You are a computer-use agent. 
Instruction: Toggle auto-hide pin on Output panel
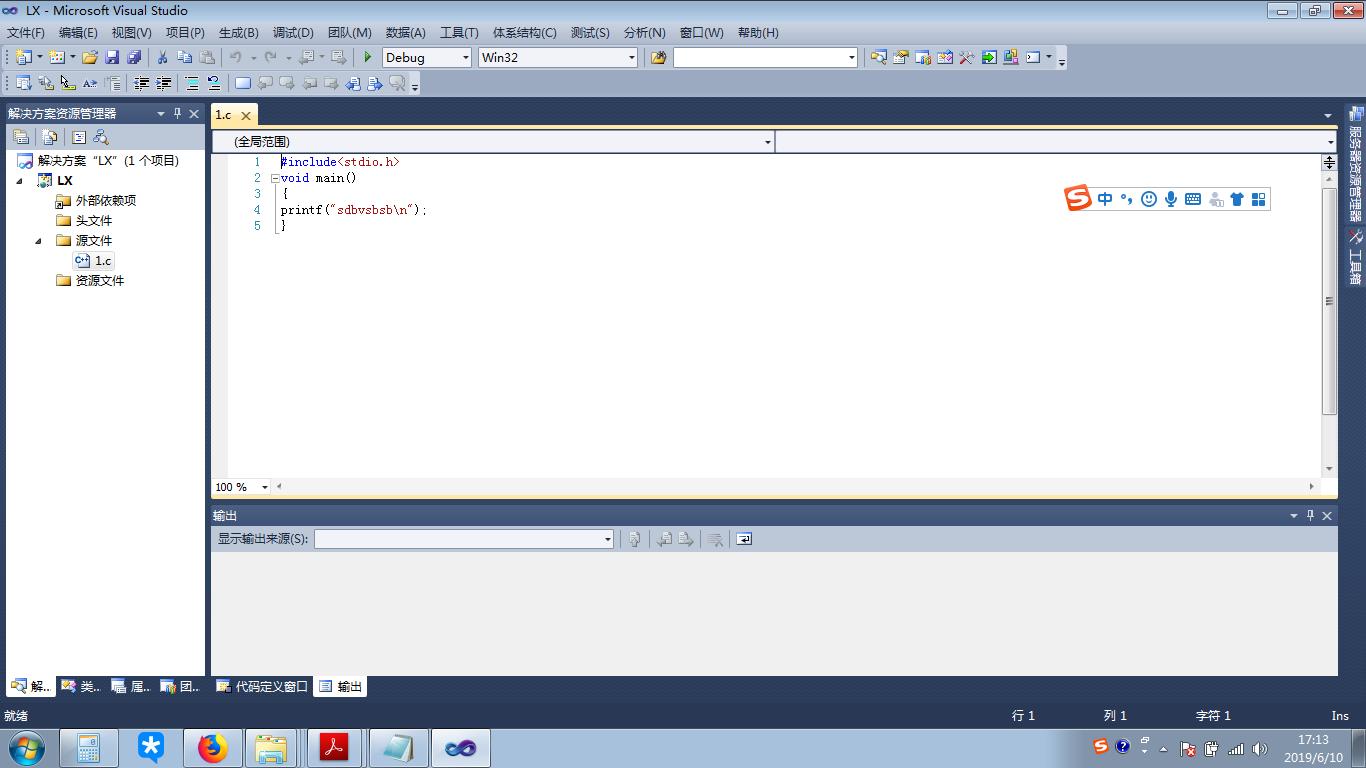(1310, 515)
